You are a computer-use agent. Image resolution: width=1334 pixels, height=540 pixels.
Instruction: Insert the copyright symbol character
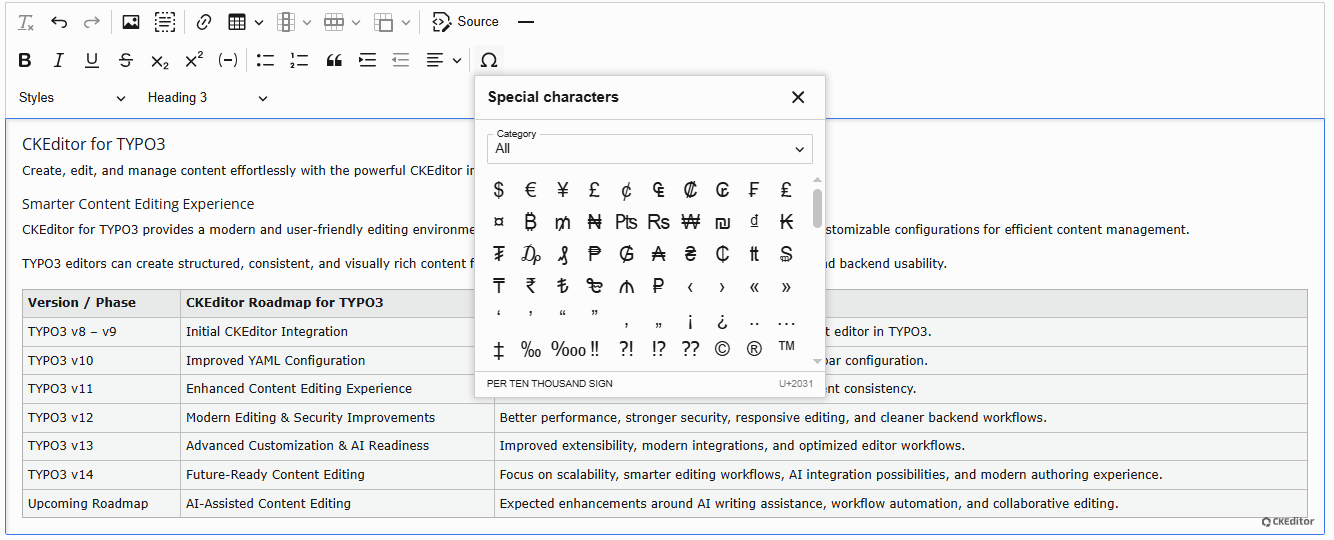722,349
